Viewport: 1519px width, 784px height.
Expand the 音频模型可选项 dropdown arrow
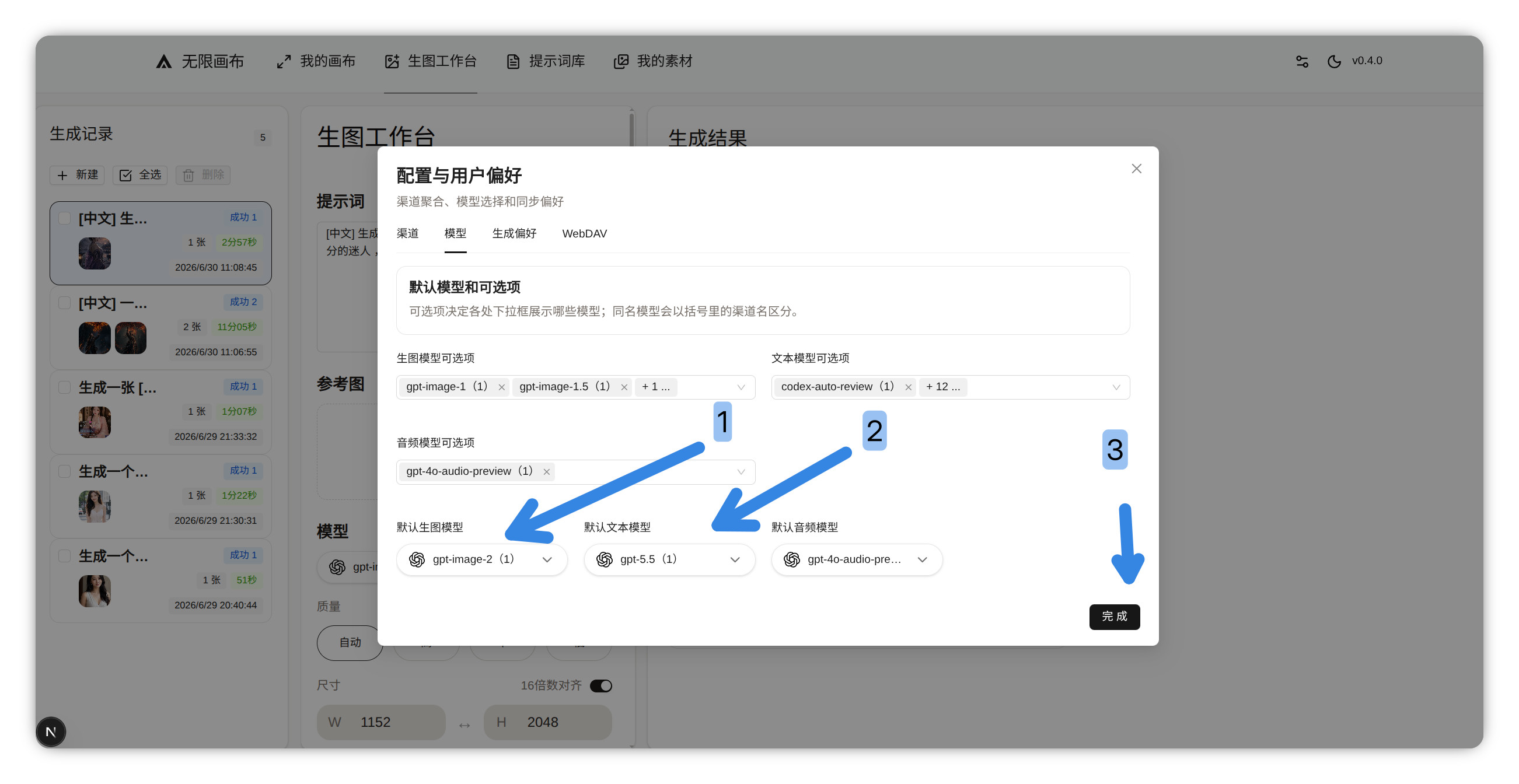741,471
